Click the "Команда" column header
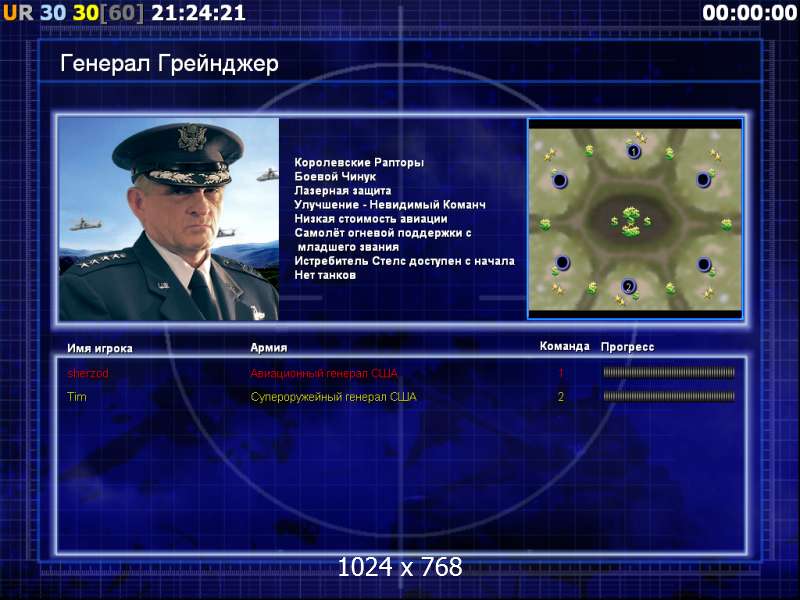 click(x=564, y=346)
